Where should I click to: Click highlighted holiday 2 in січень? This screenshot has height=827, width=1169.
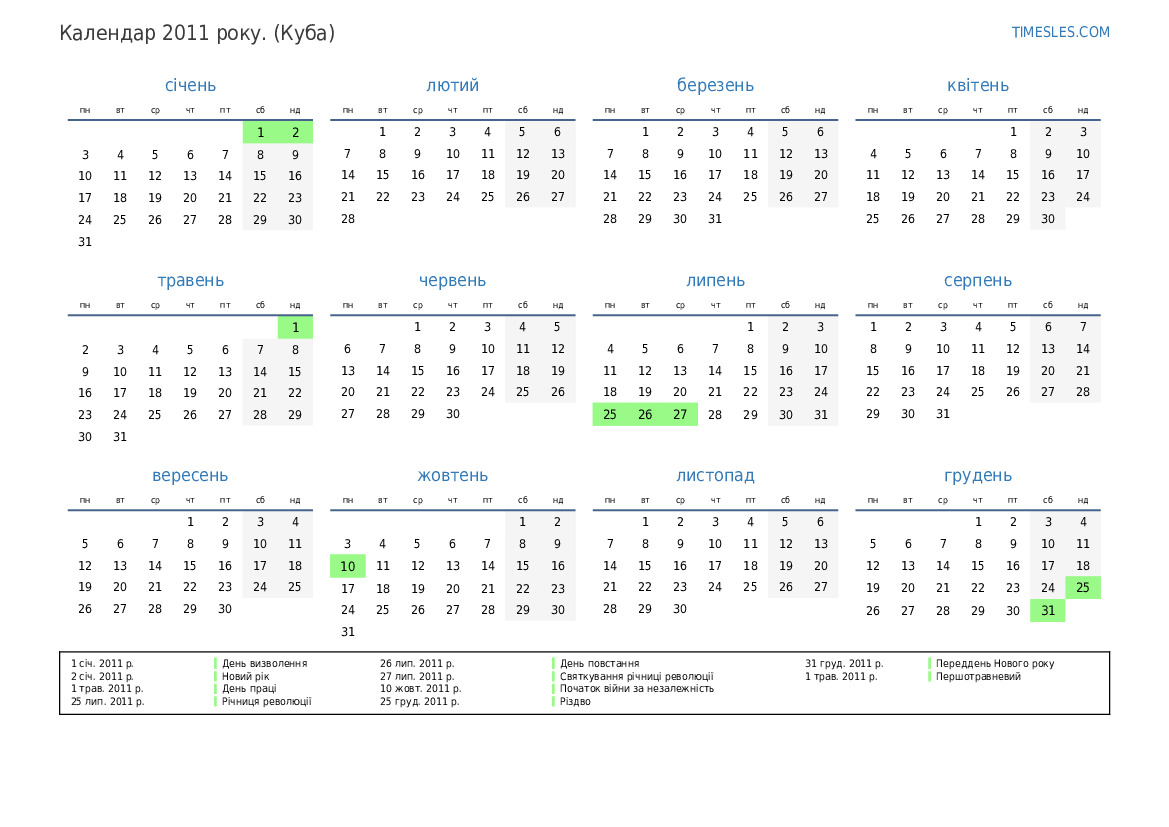coord(295,132)
